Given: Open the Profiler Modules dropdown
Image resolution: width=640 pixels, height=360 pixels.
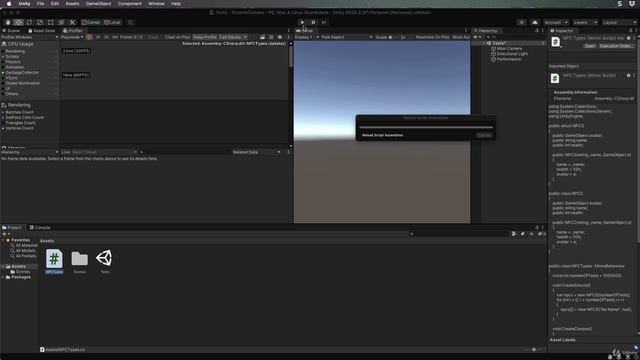Looking at the screenshot, I should [29, 37].
